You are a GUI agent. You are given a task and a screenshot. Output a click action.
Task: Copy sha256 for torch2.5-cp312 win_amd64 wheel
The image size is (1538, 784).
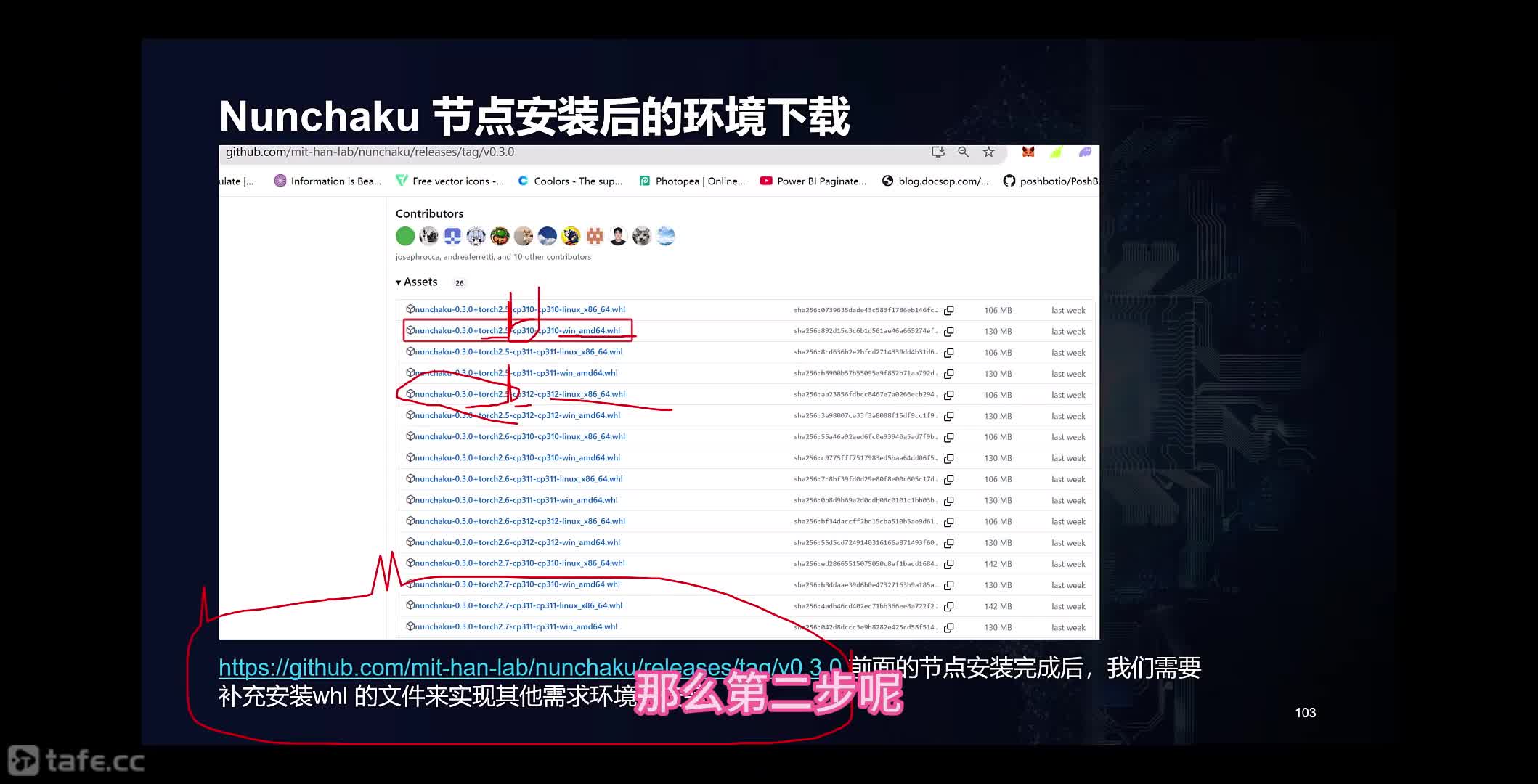pos(948,416)
